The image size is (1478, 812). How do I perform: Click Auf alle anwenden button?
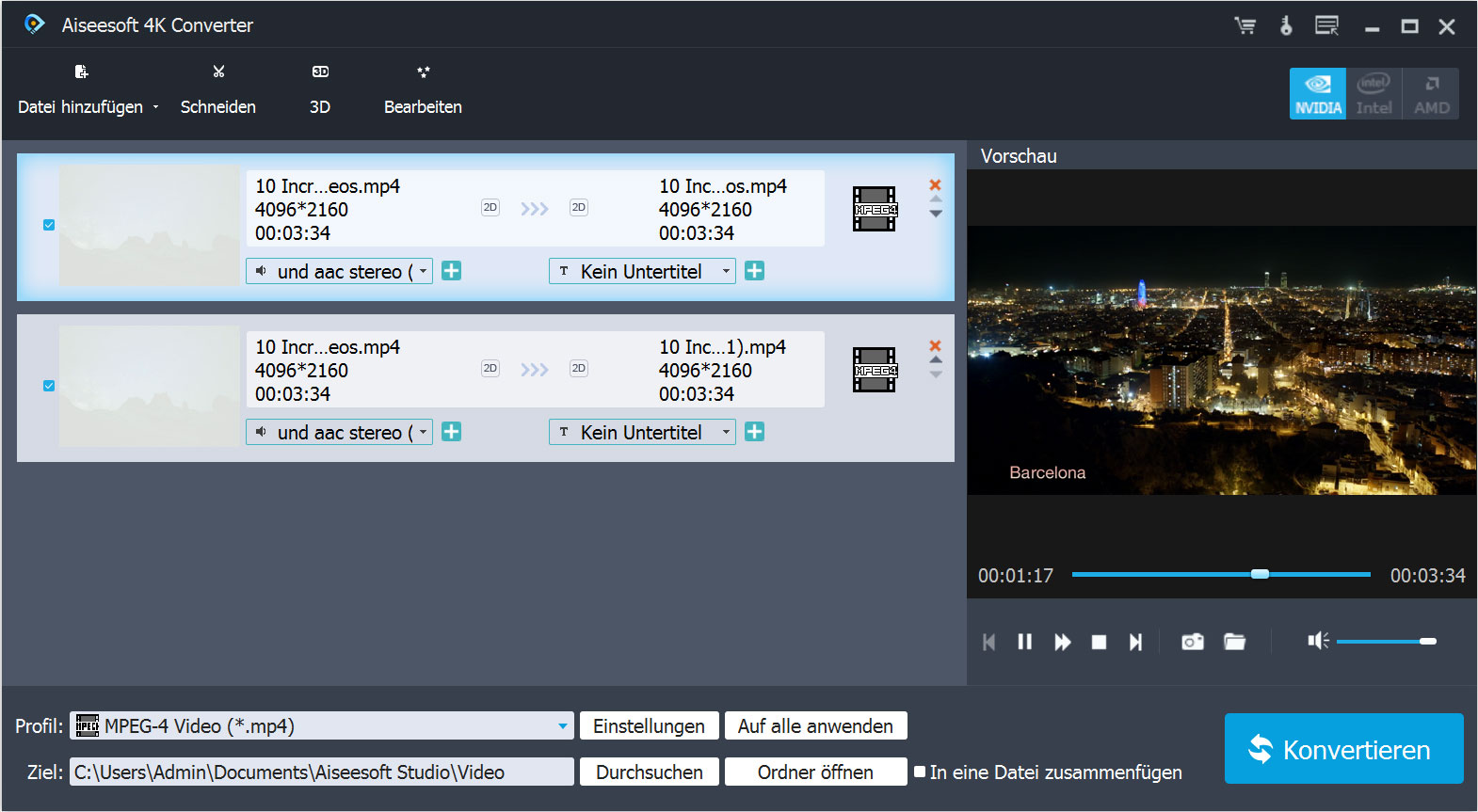815,725
